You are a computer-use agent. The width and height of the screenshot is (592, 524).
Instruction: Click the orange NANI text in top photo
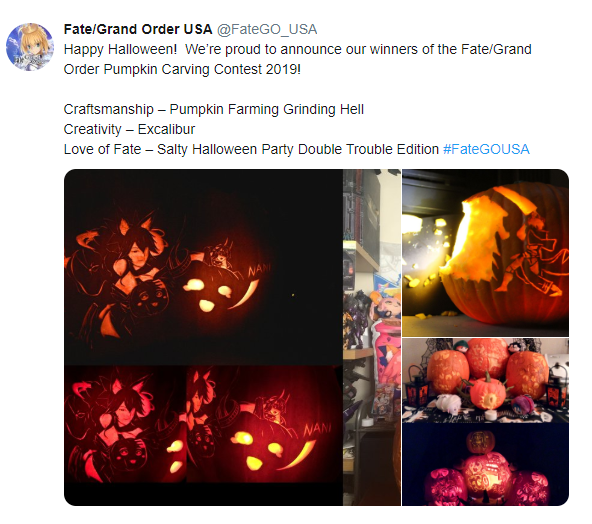(x=259, y=270)
